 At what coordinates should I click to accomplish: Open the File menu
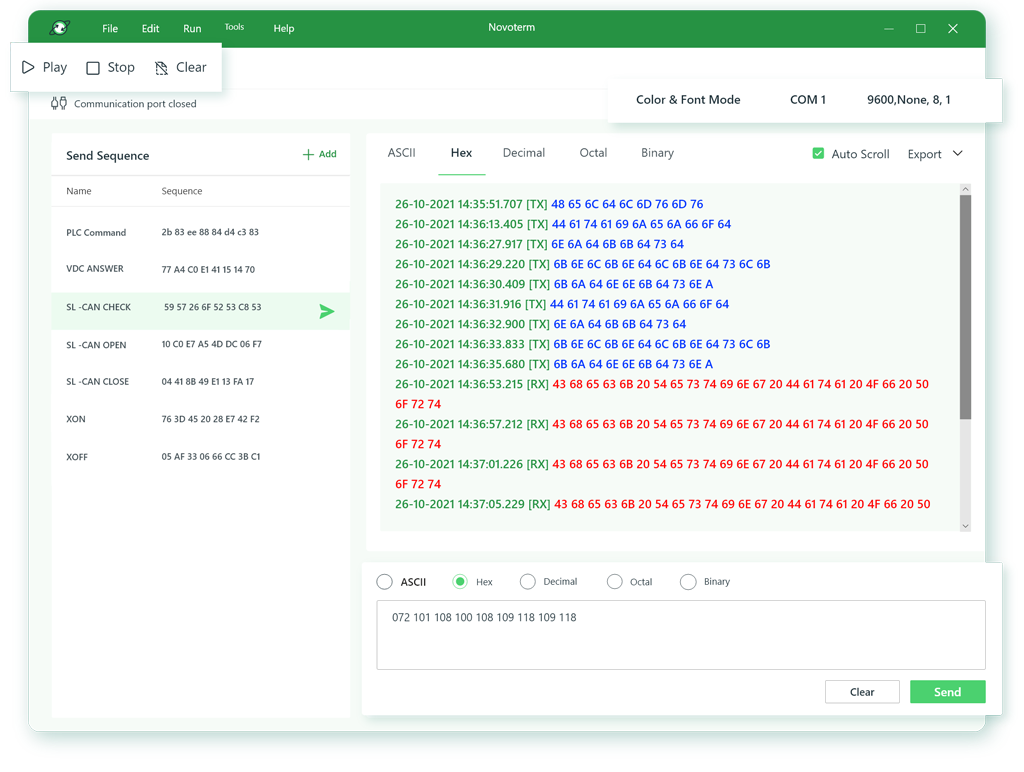(110, 28)
